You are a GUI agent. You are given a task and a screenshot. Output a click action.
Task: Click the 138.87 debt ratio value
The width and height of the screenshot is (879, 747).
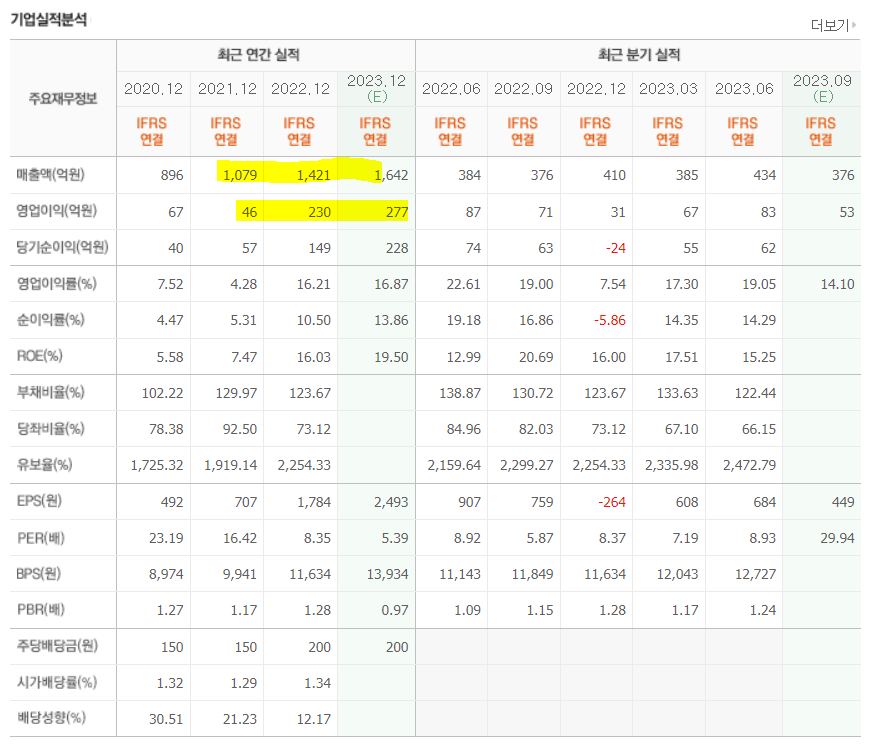click(x=460, y=393)
